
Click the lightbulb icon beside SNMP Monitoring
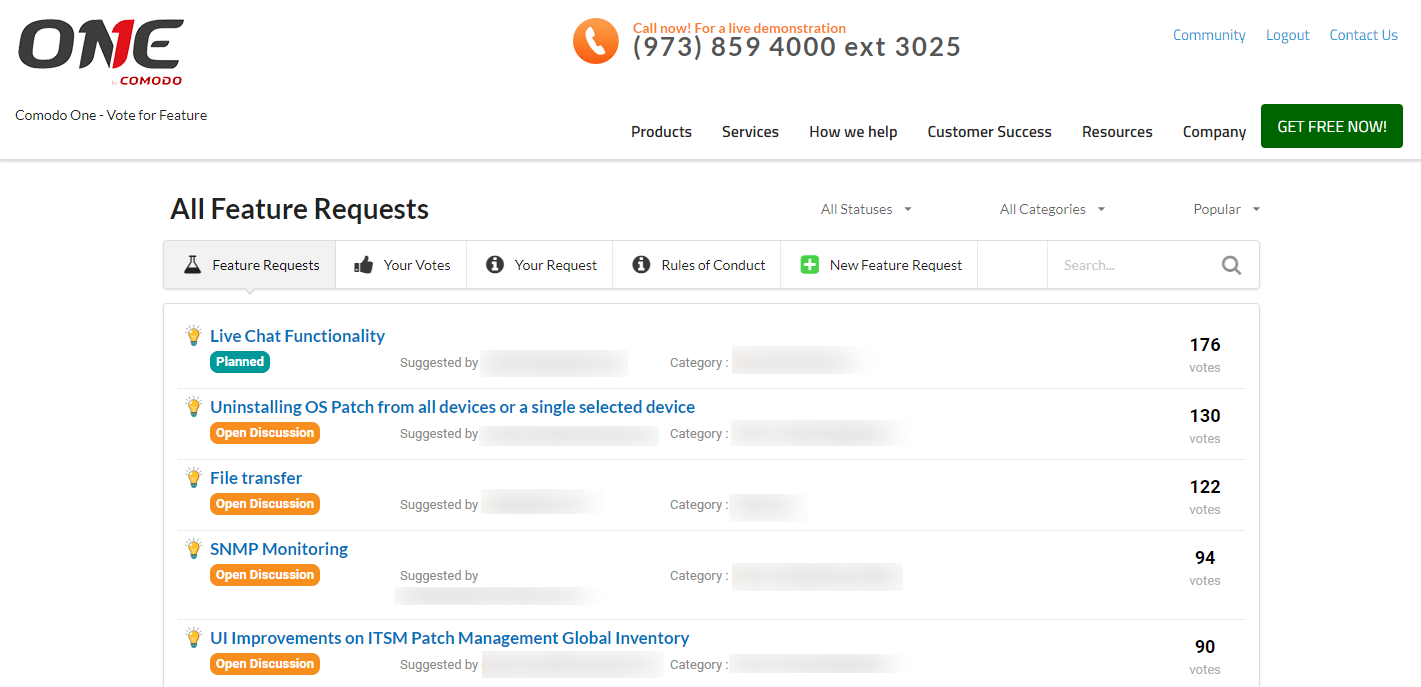[x=194, y=548]
